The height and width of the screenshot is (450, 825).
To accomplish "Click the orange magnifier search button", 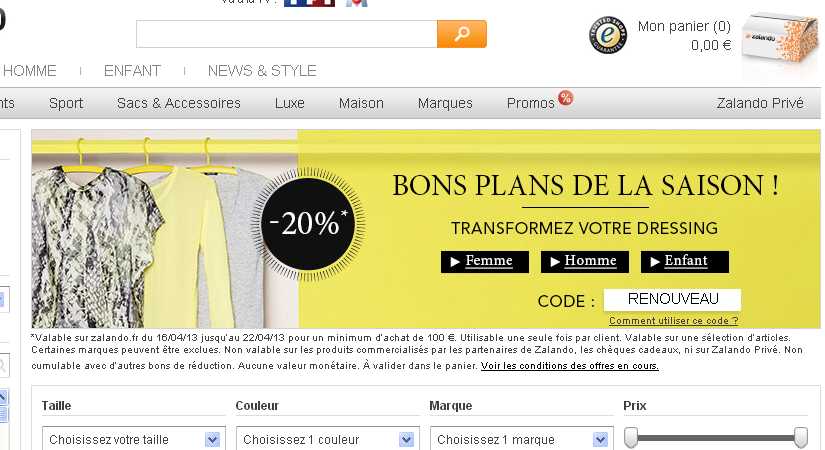I will 461,34.
